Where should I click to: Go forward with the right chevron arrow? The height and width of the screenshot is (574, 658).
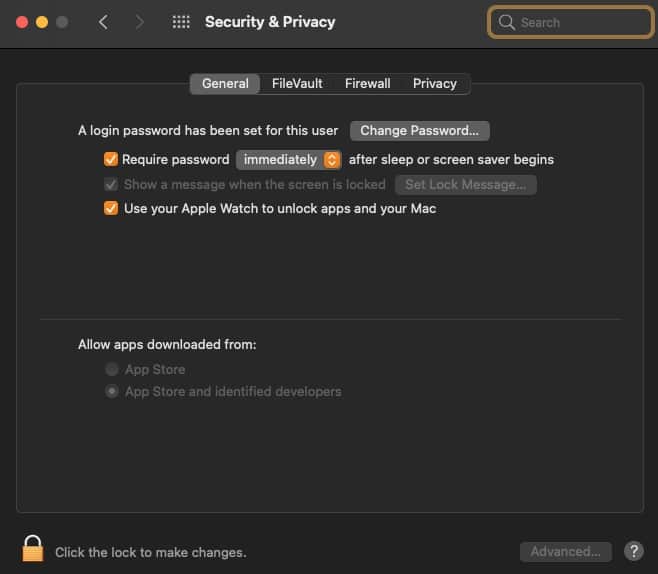click(139, 22)
